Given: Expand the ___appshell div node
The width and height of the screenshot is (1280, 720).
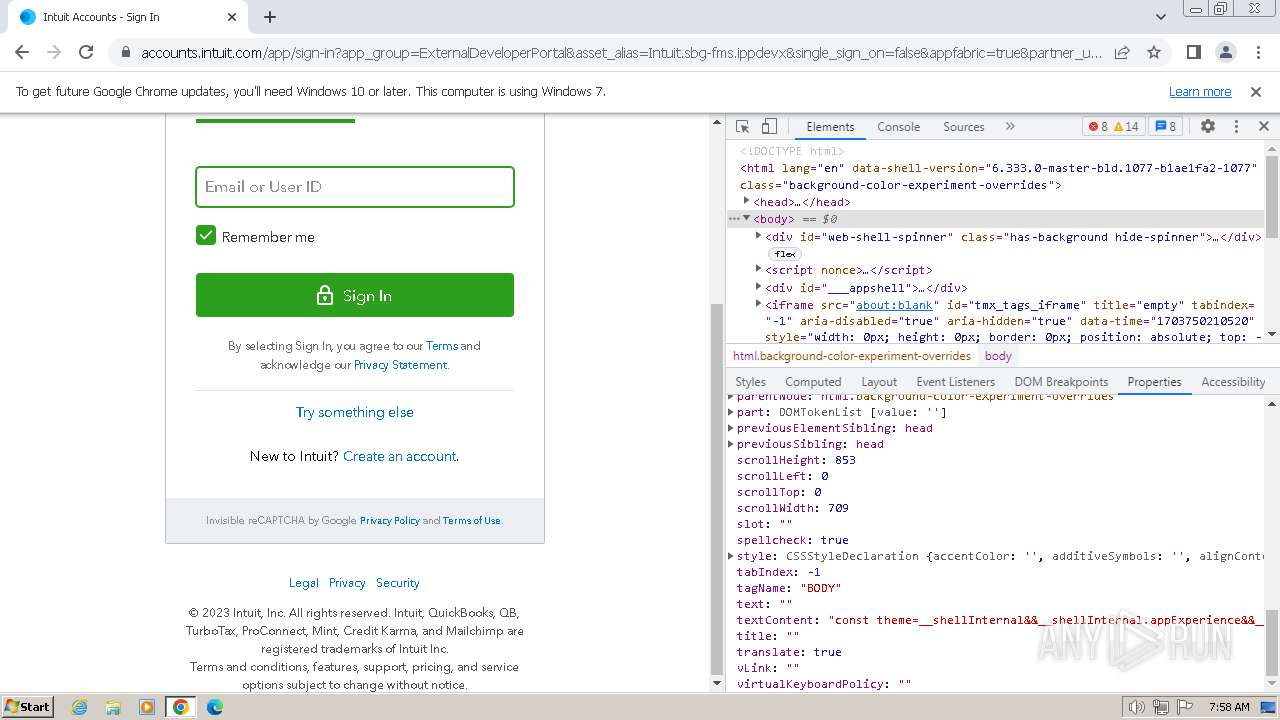Looking at the screenshot, I should tap(758, 287).
